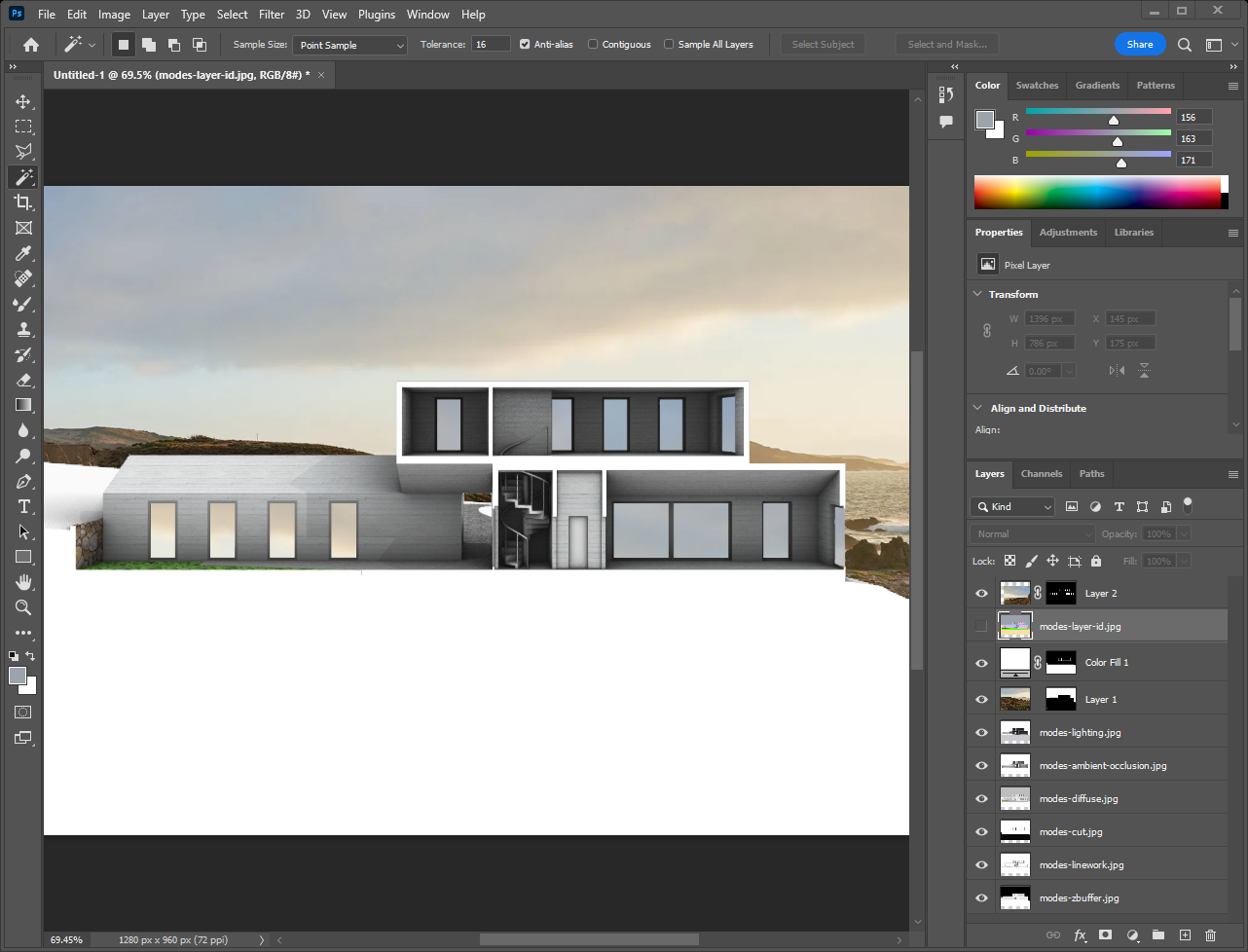Collapse the Transform section
1248x952 pixels.
pyautogui.click(x=977, y=294)
